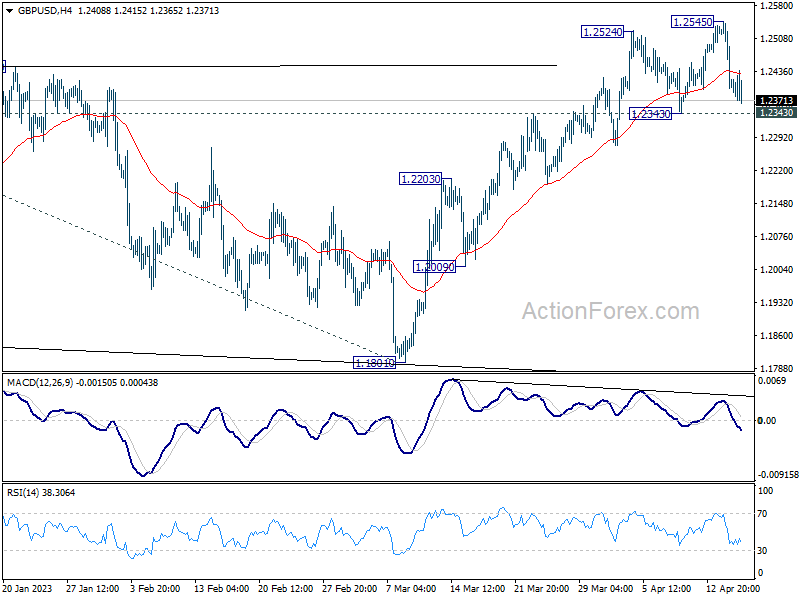Image resolution: width=800 pixels, height=600 pixels.
Task: Click the RSI 30 level axis label
Action: pyautogui.click(x=762, y=551)
